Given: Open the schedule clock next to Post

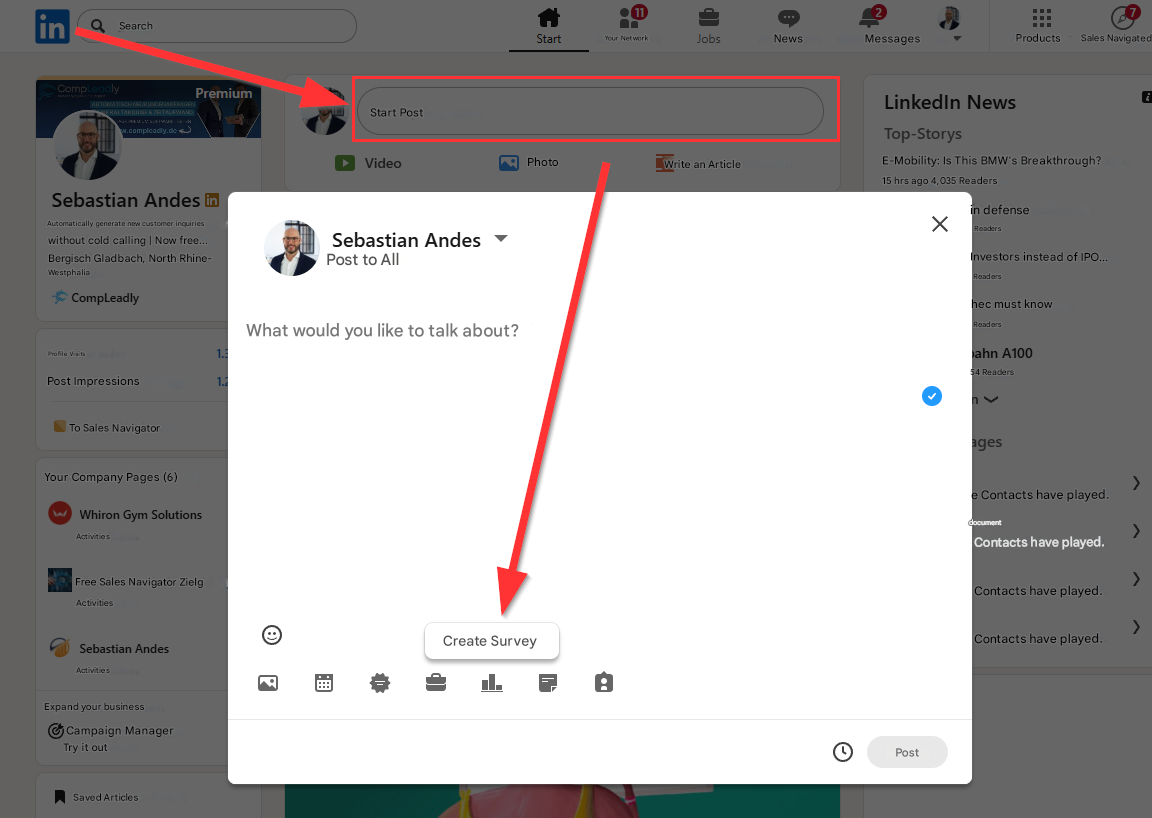Looking at the screenshot, I should pyautogui.click(x=843, y=752).
